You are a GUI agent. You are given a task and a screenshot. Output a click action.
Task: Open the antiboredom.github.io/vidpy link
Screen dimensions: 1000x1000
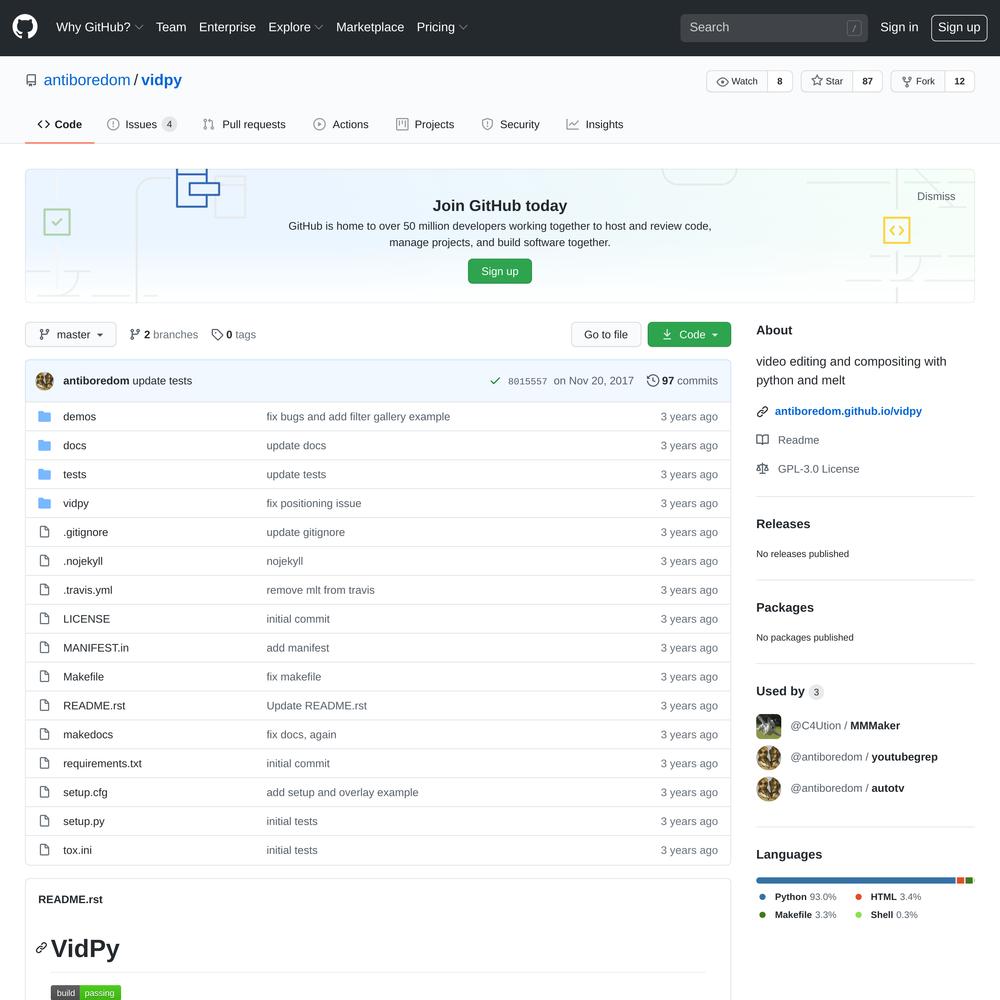pyautogui.click(x=848, y=411)
